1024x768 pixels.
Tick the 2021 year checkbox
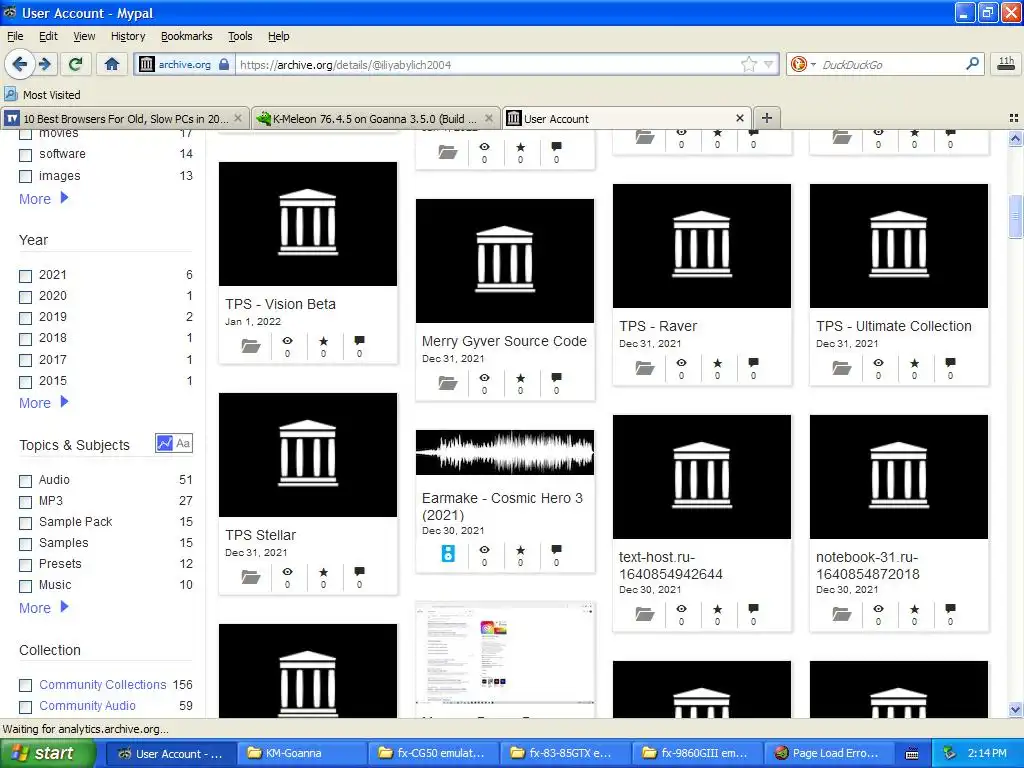[25, 276]
